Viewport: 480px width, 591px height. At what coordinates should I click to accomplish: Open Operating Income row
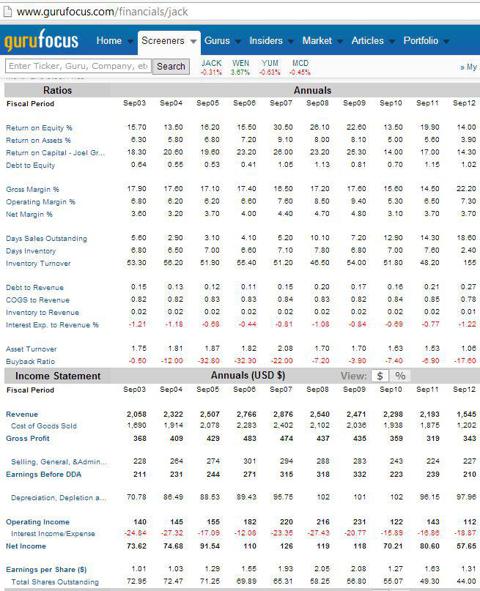[x=38, y=522]
